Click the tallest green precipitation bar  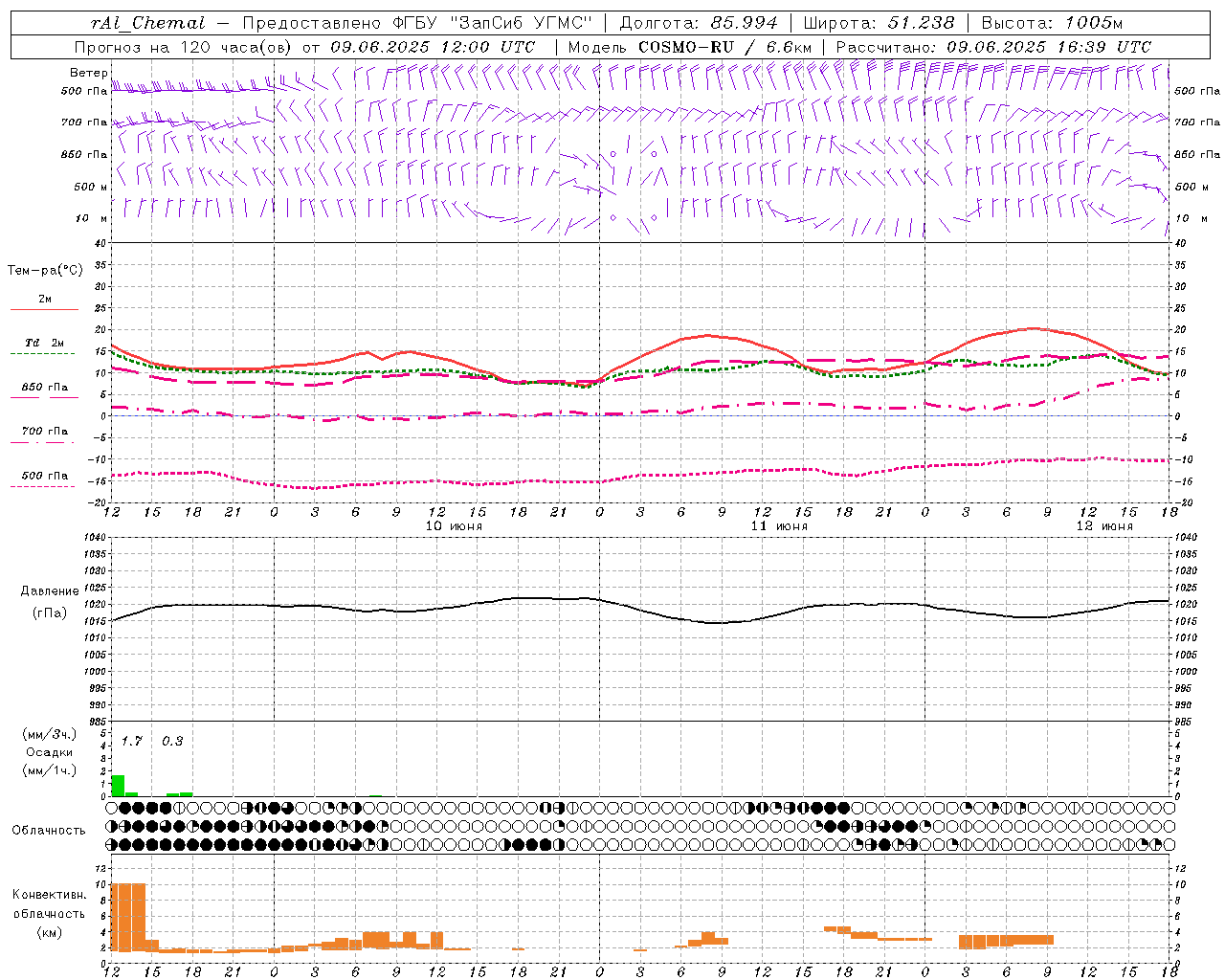pos(119,786)
